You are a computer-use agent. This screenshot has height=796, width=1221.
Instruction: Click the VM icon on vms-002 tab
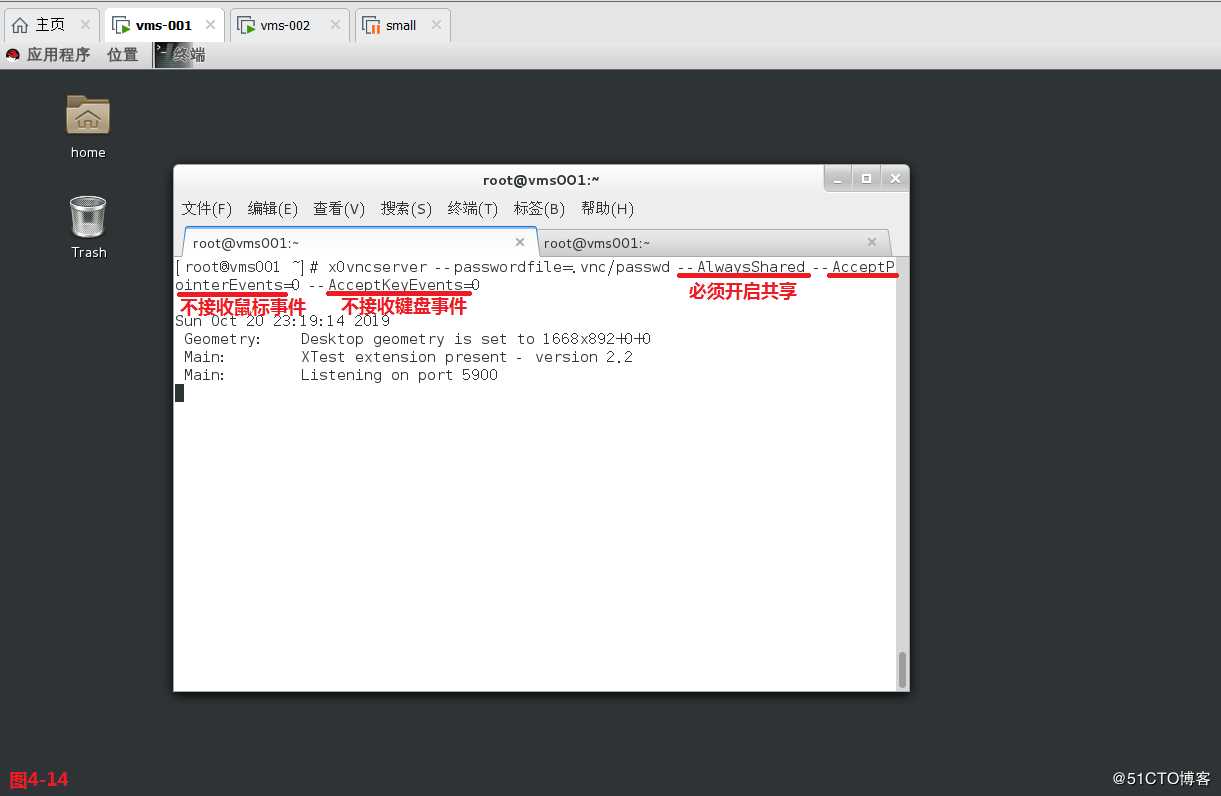point(246,26)
